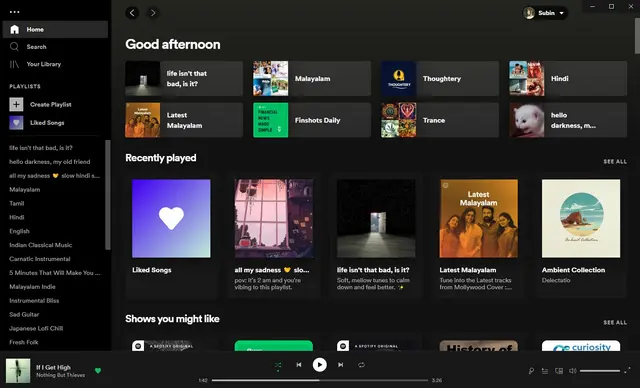Open the lyrics microphone icon
Image resolution: width=640 pixels, height=388 pixels.
tap(531, 371)
